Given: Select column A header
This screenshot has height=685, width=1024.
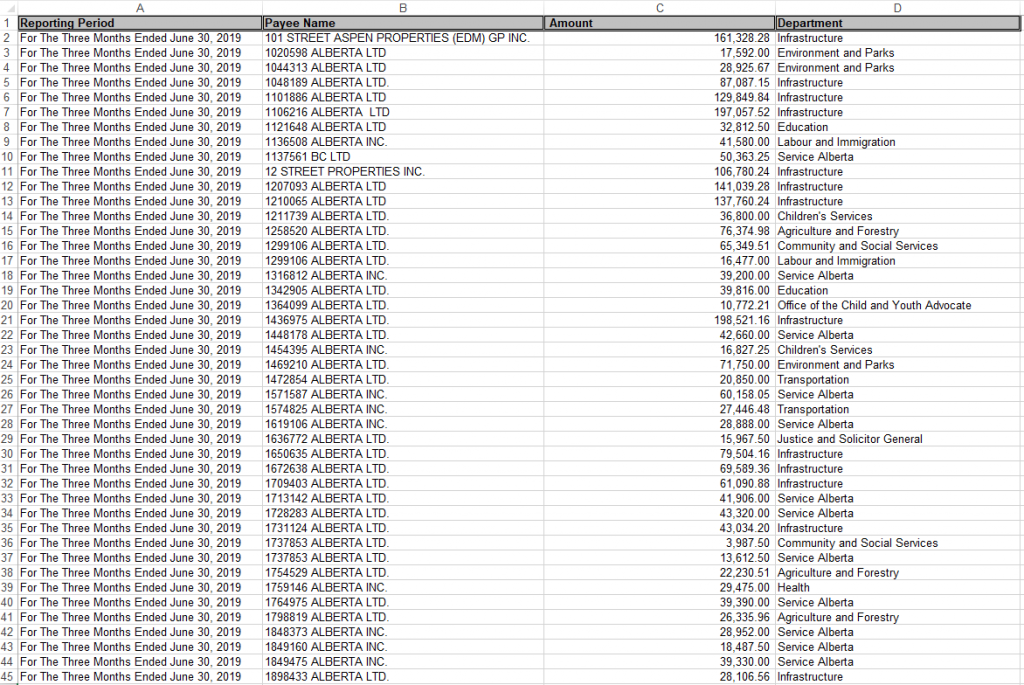Looking at the screenshot, I should pos(140,8).
